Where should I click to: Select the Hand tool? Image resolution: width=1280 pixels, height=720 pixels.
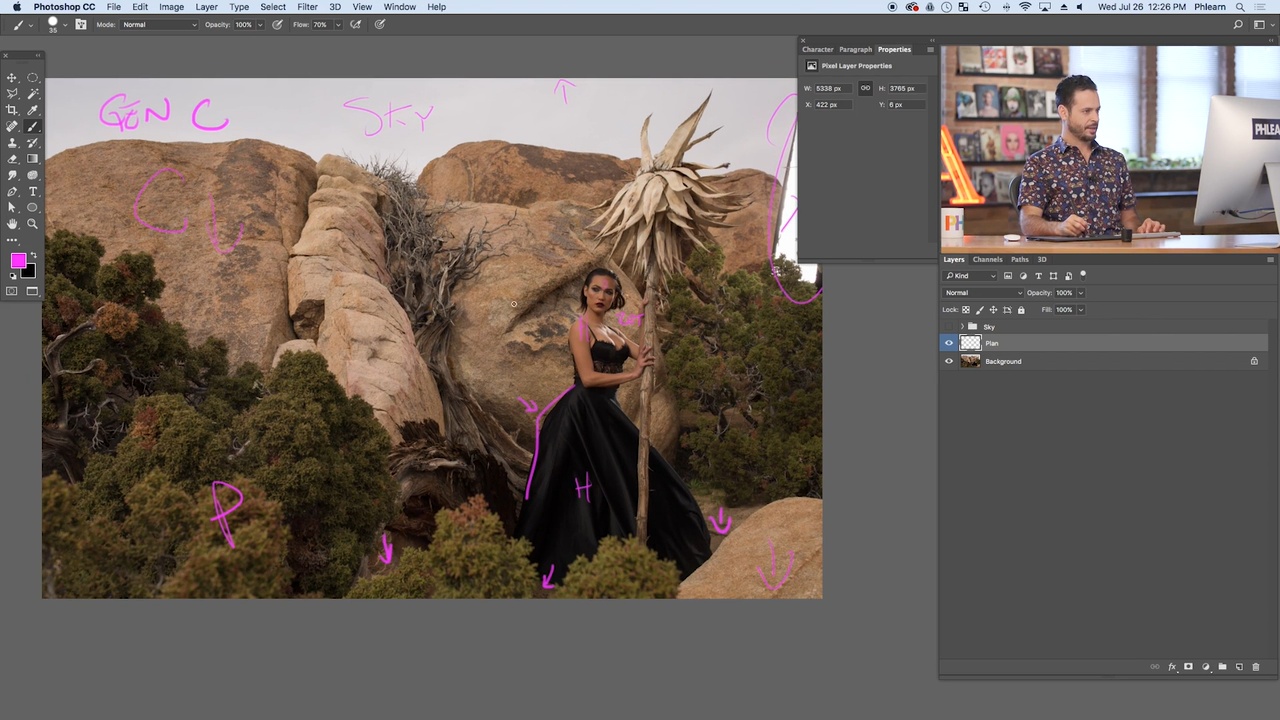(12, 223)
